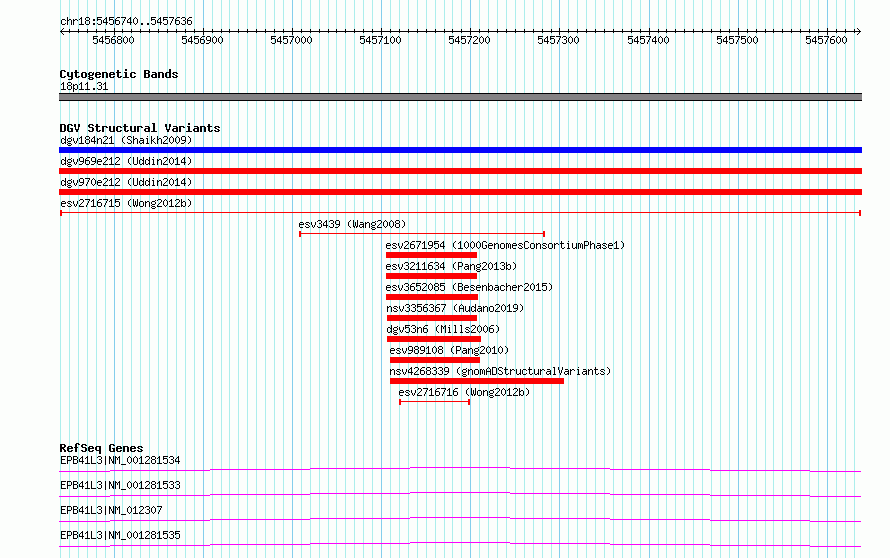Open nsv4268339 (gnomADStructuralVariants) label
890x558 pixels.
click(x=500, y=371)
